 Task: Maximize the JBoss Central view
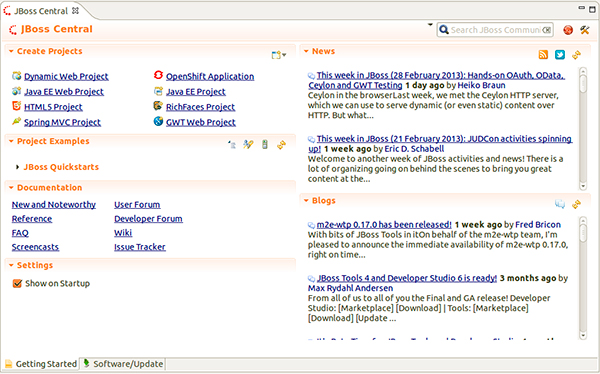[593, 9]
